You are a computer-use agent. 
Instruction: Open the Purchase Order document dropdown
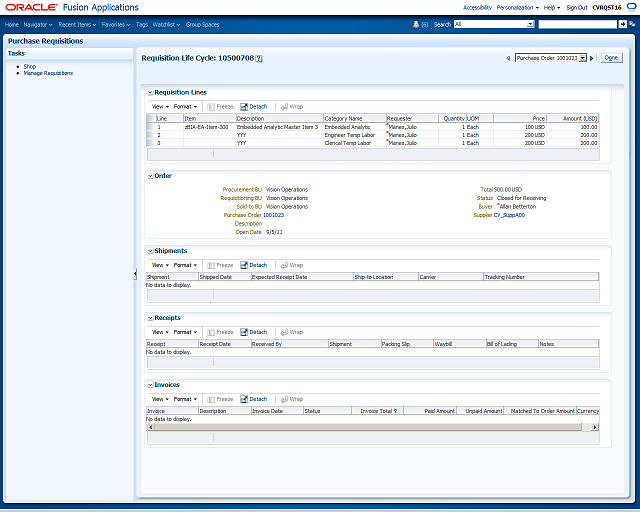583,58
